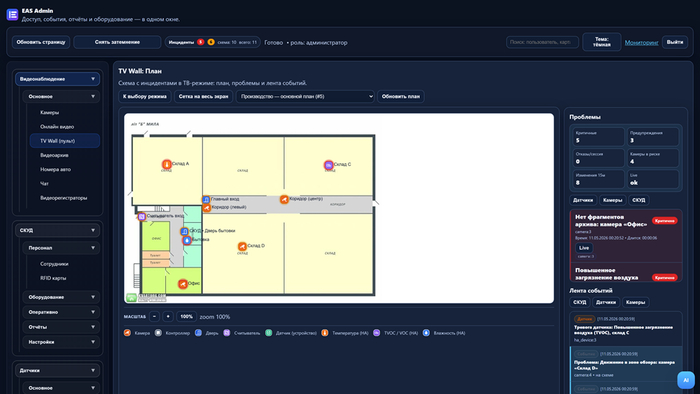Click the TVOC / VOC (HA) legend icon
The height and width of the screenshot is (394, 700).
[x=376, y=333]
